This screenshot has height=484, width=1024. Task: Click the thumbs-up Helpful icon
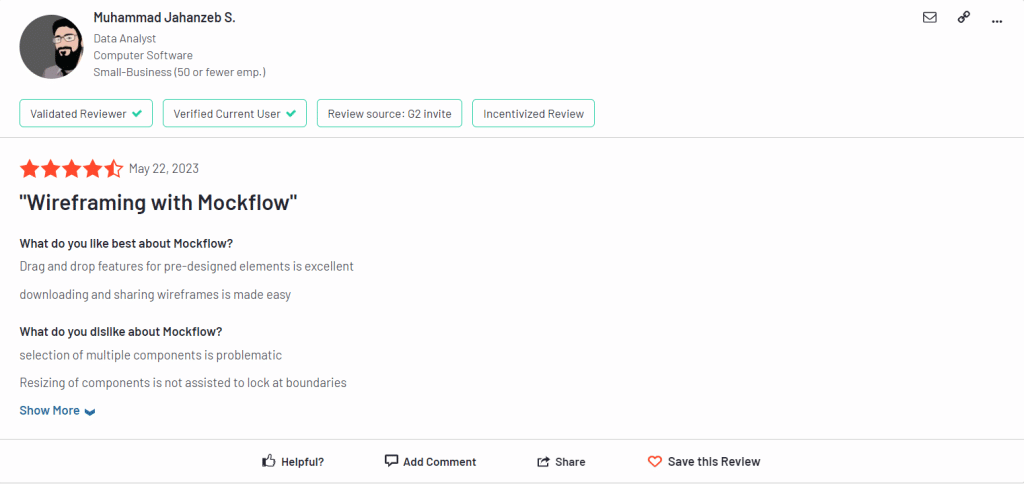tap(268, 461)
